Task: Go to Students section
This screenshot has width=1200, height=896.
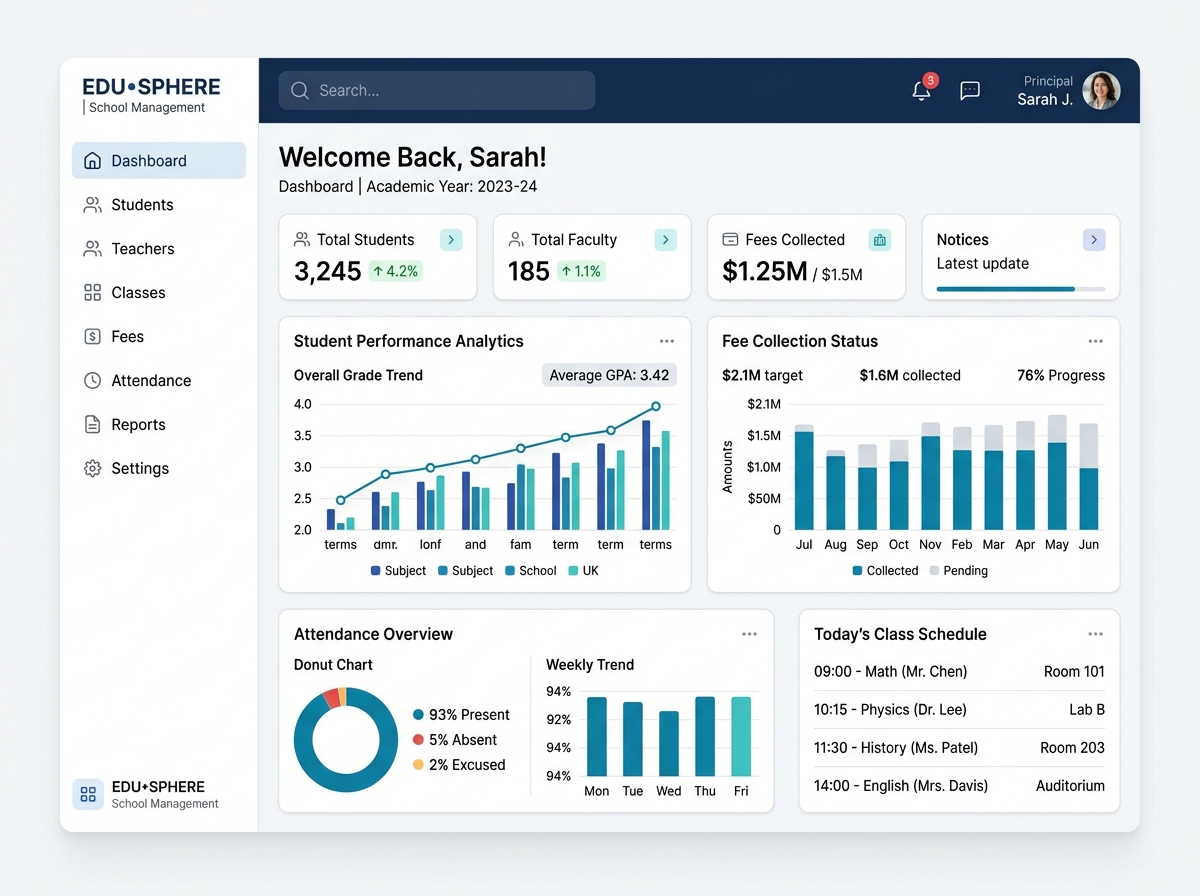Action: (159, 204)
